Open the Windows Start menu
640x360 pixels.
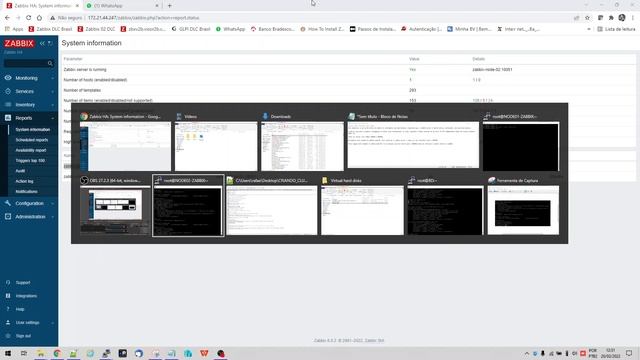tap(8, 353)
